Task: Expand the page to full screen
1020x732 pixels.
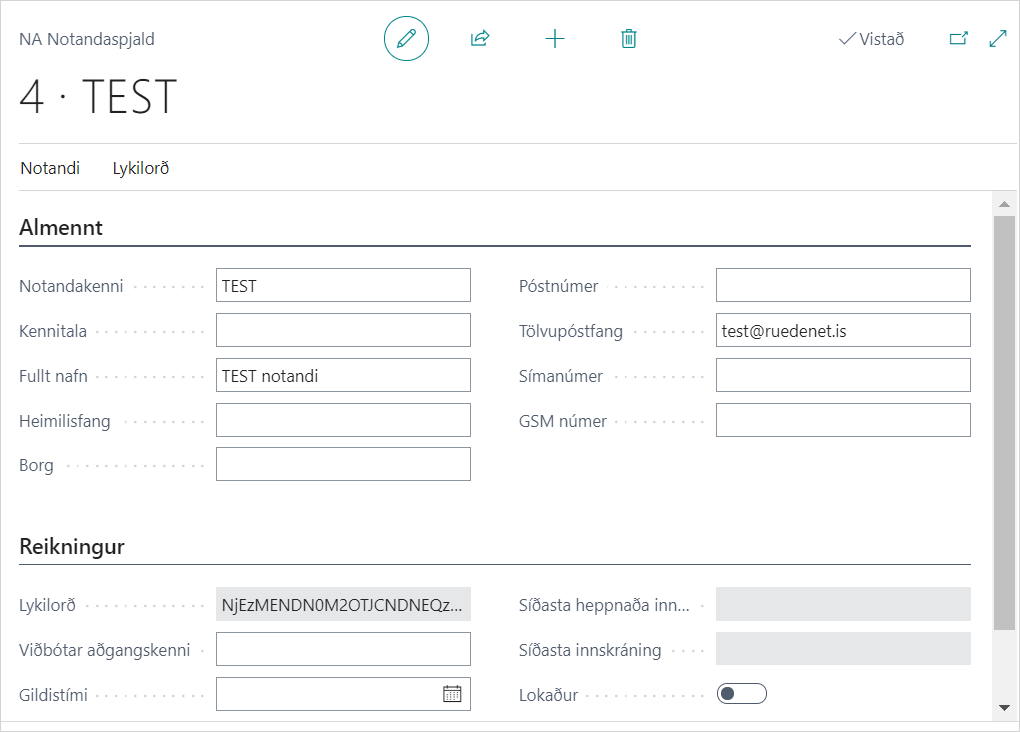Action: (997, 39)
